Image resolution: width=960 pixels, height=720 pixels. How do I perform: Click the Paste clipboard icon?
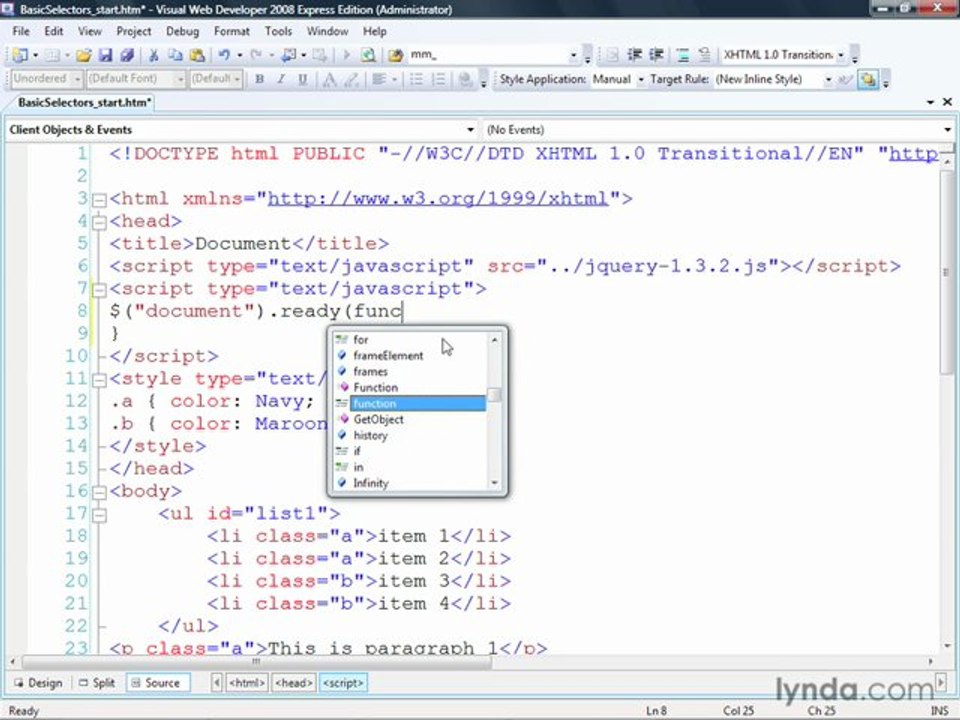point(197,55)
